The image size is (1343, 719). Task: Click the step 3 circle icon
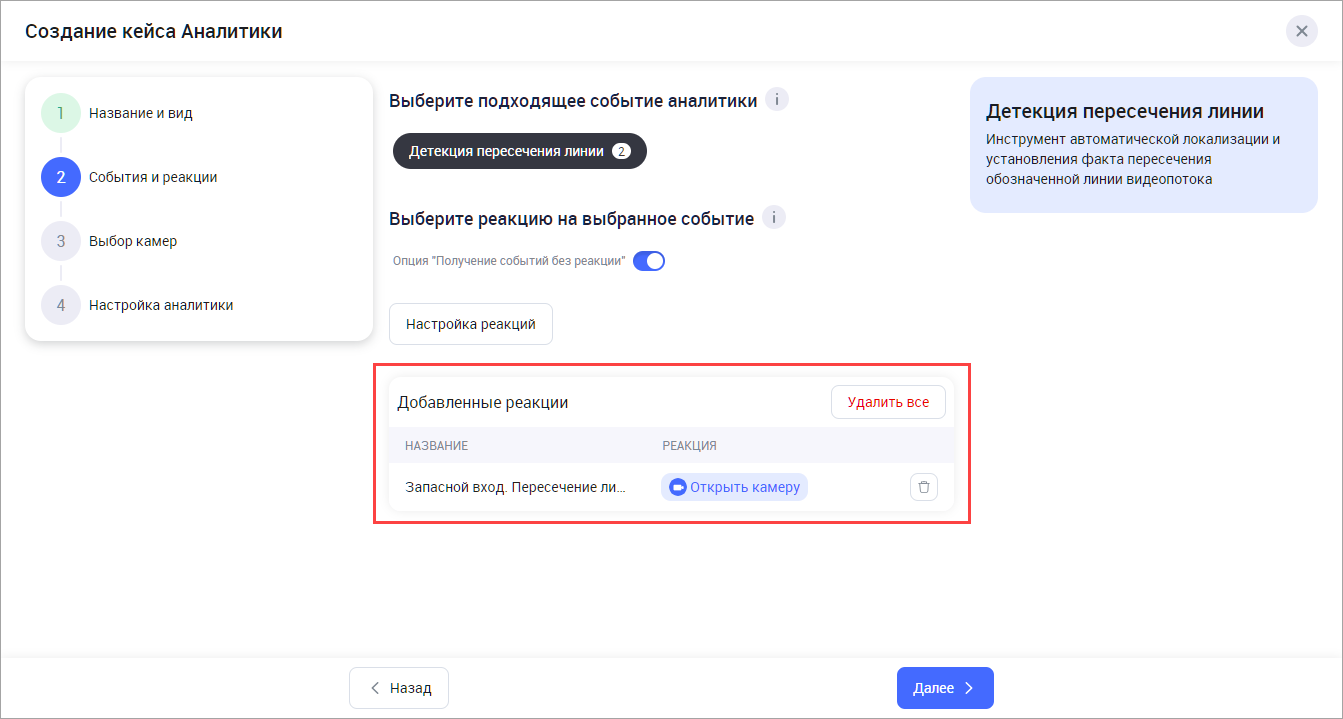click(x=61, y=241)
